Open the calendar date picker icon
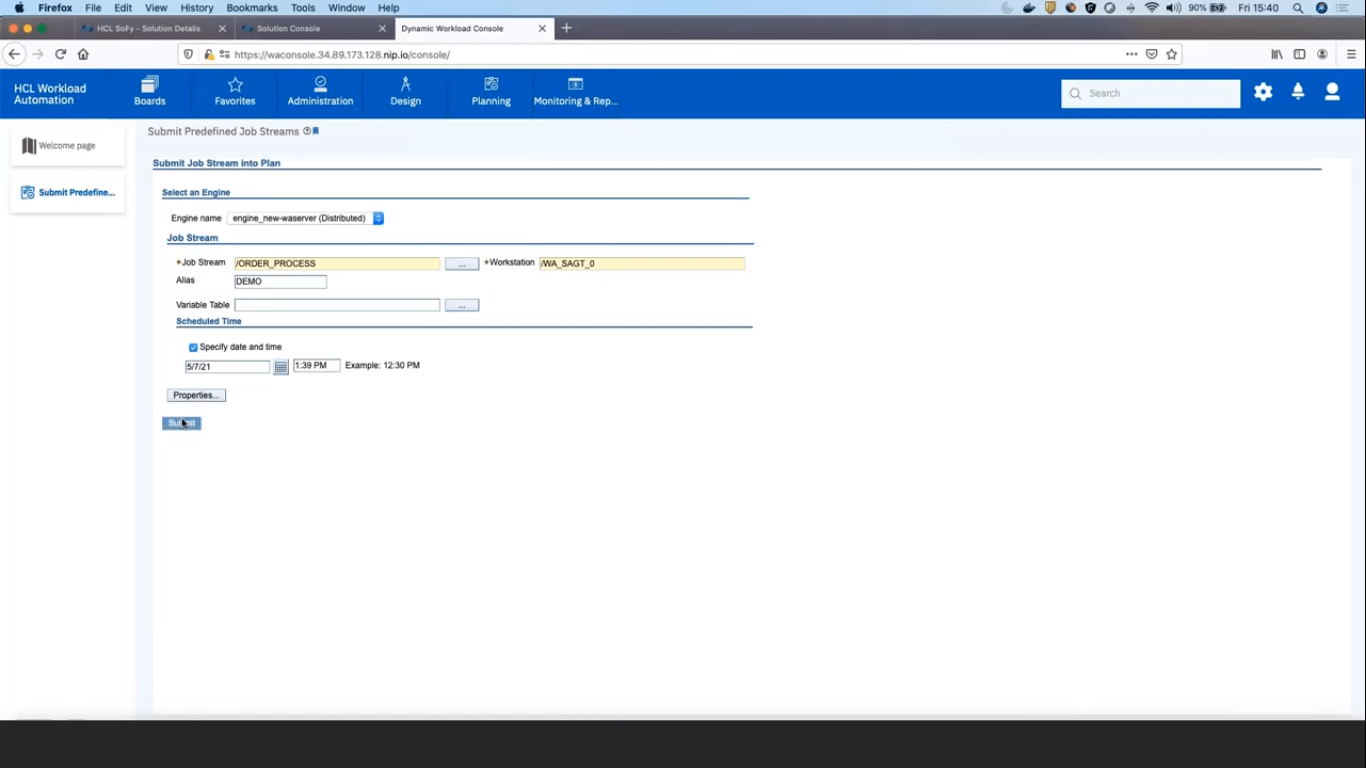Viewport: 1366px width, 768px height. tap(281, 367)
